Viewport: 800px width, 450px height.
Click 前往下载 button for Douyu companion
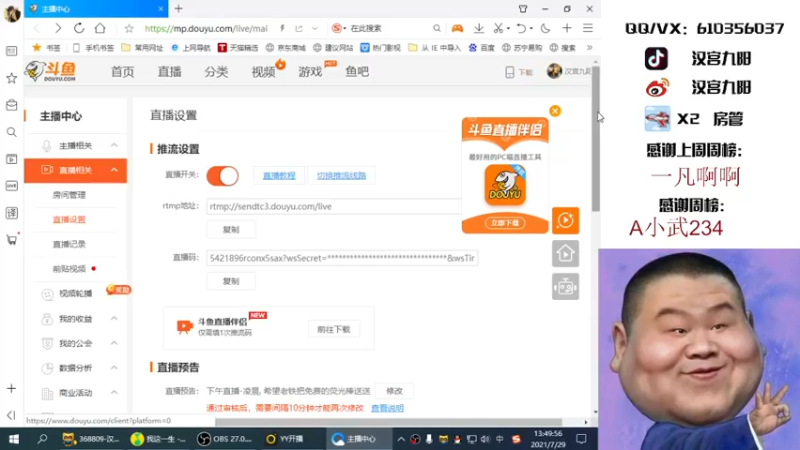click(x=334, y=330)
